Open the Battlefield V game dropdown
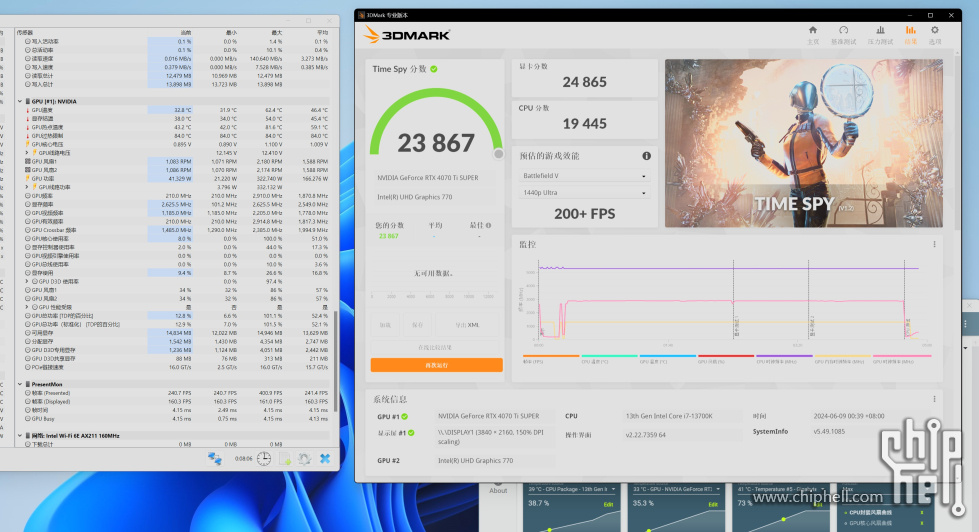The height and width of the screenshot is (532, 979). (584, 176)
